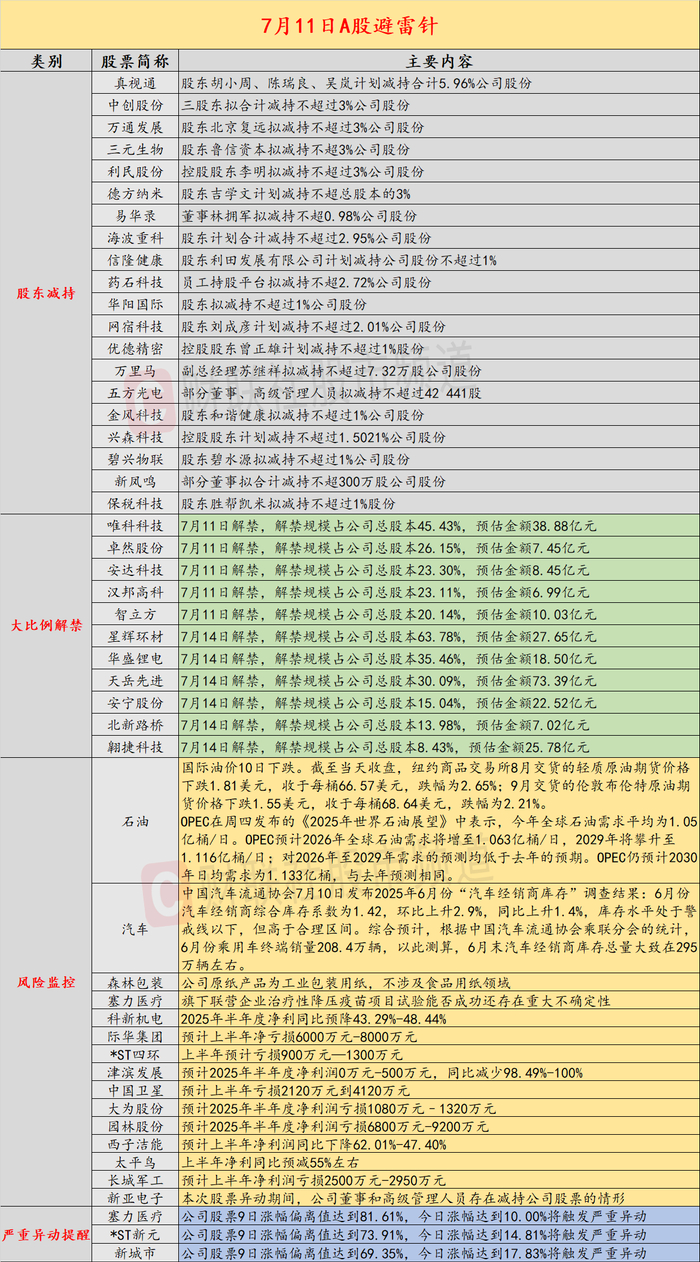Select stock name 五方光电
The width and height of the screenshot is (700, 1262).
click(x=135, y=392)
